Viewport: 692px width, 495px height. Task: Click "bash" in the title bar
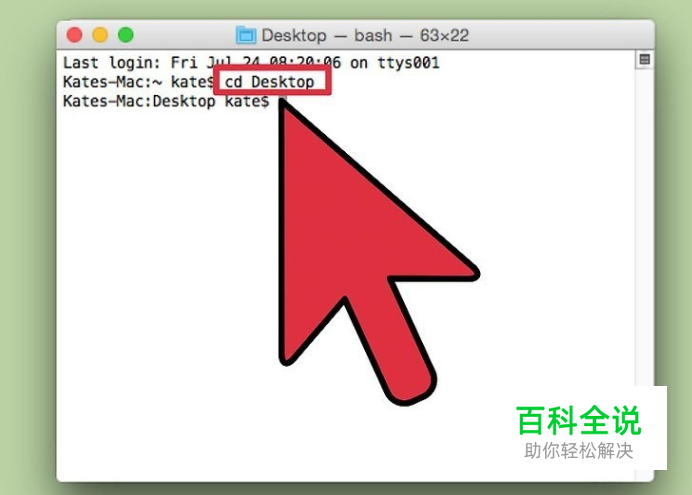(x=373, y=35)
